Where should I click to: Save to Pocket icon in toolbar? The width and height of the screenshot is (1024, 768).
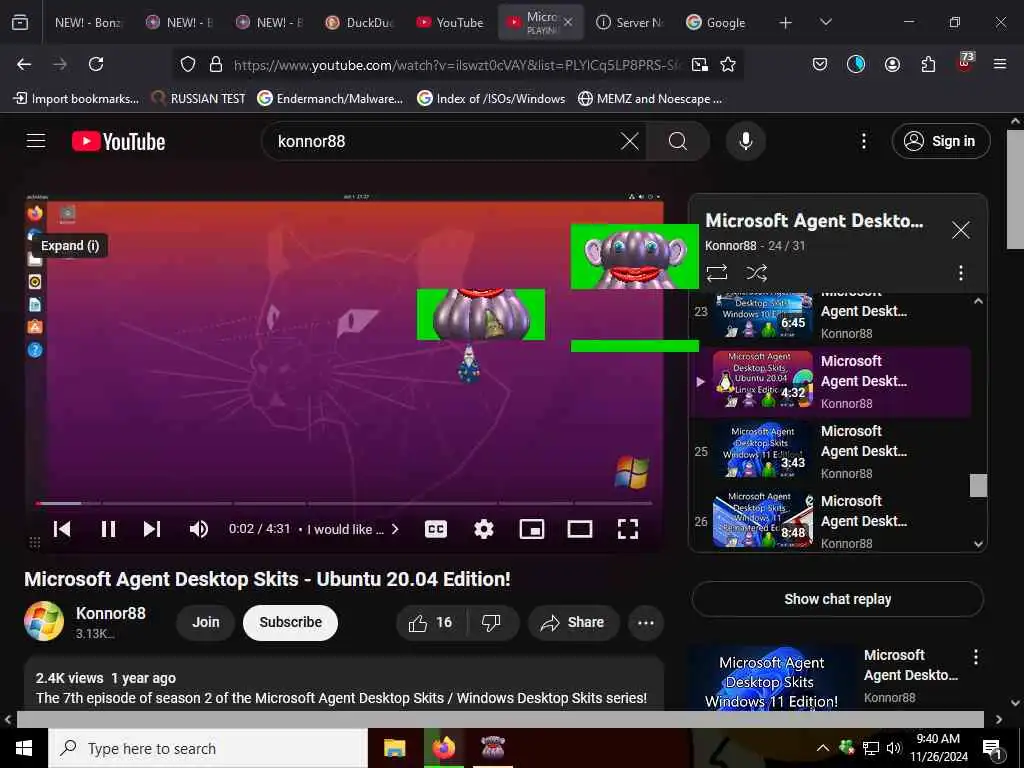(x=820, y=64)
